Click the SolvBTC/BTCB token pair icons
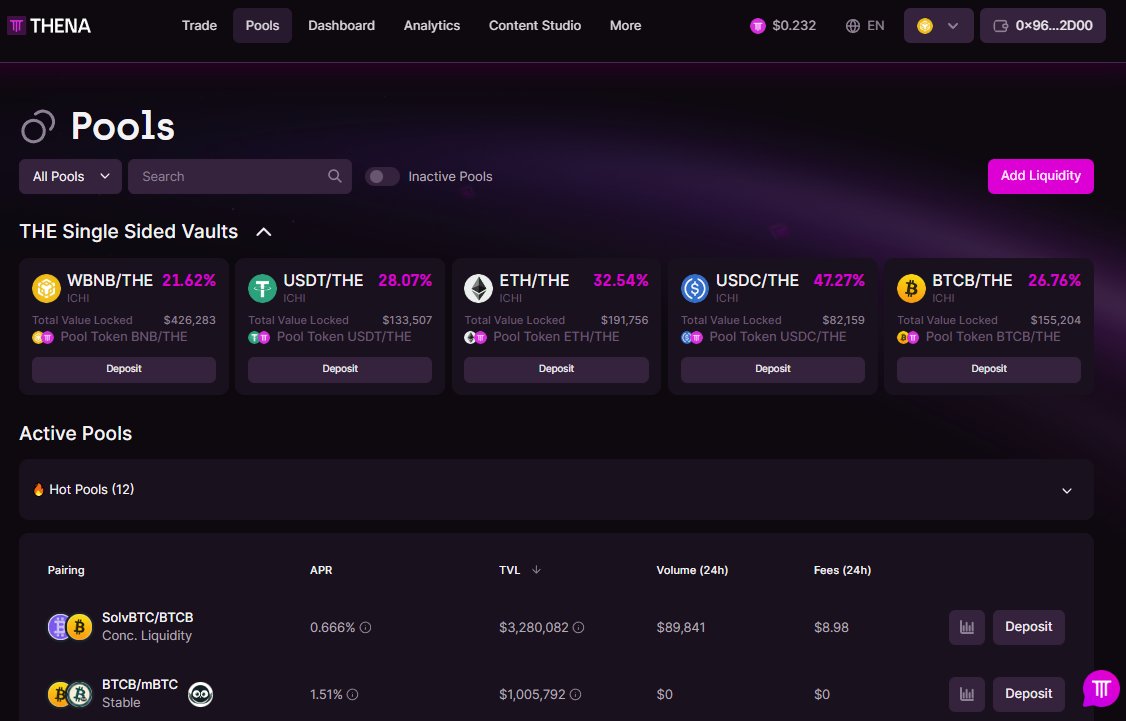The height and width of the screenshot is (721, 1126). point(70,627)
